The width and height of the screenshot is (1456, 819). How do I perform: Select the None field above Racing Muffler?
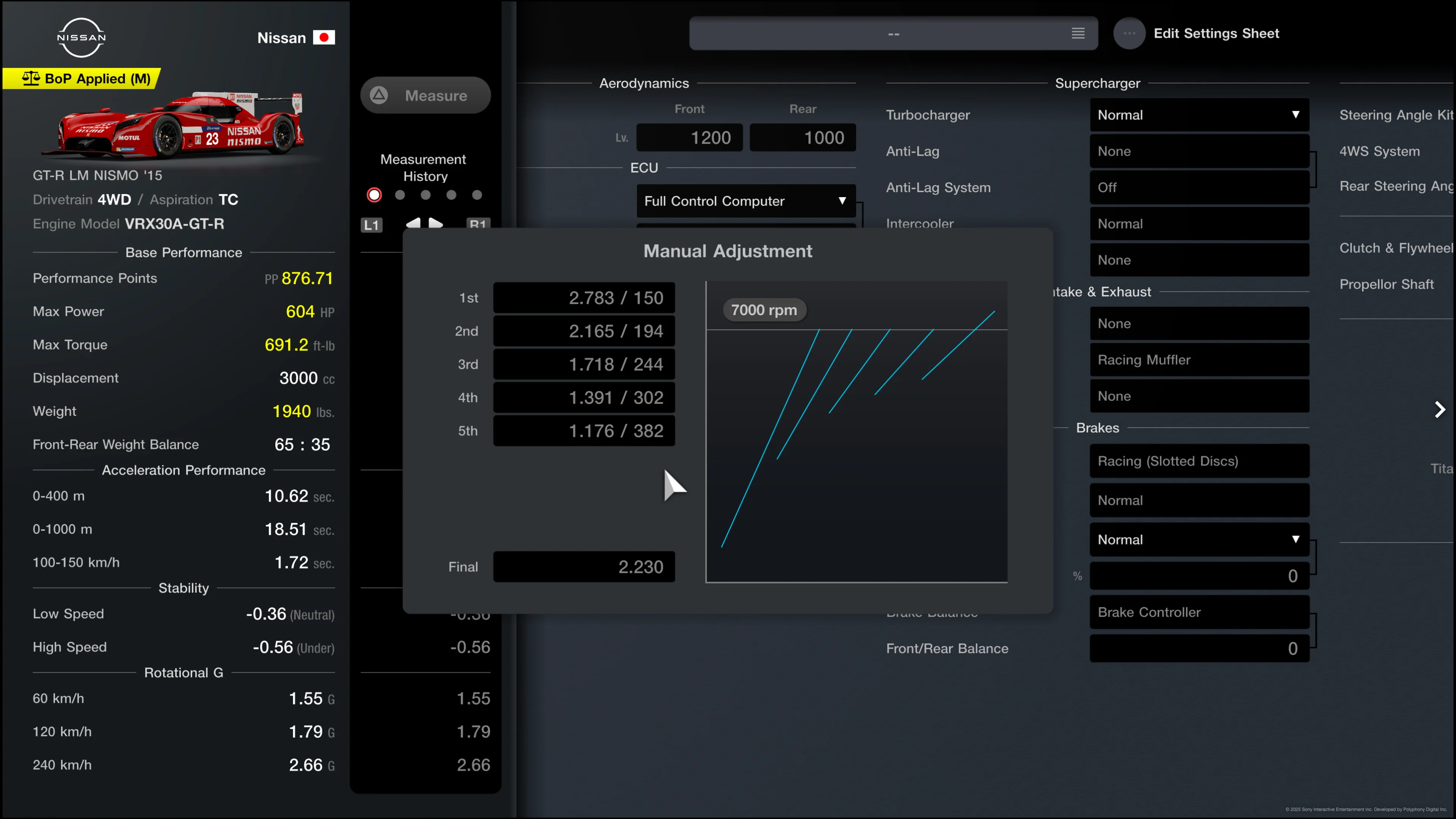pyautogui.click(x=1199, y=324)
